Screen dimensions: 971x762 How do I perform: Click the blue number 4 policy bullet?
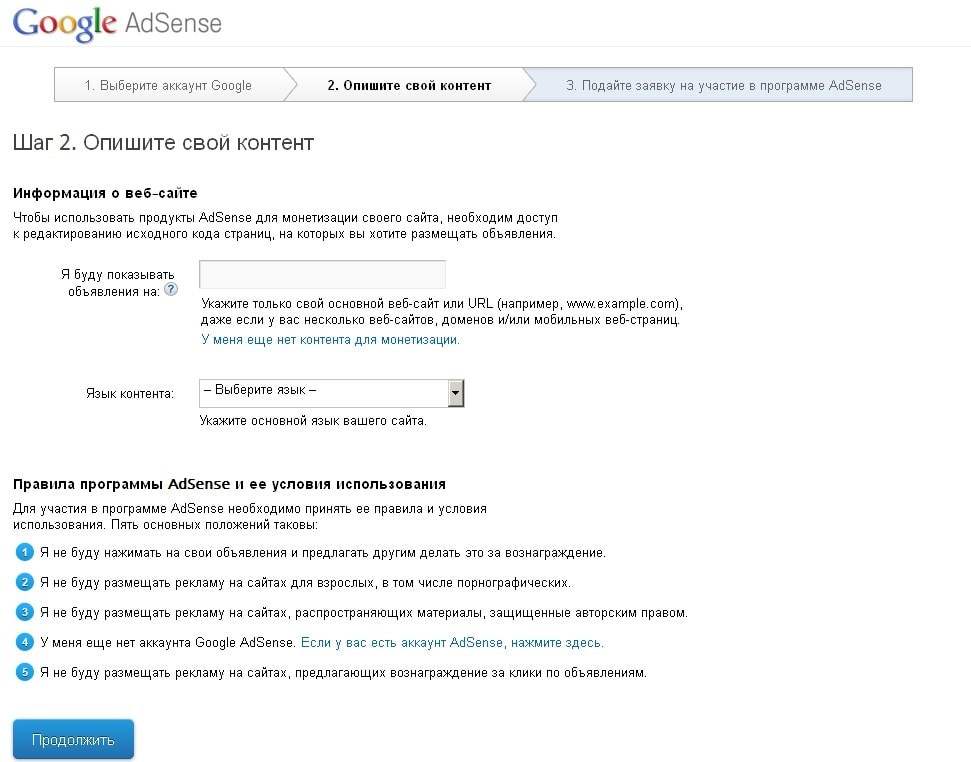pos(24,642)
